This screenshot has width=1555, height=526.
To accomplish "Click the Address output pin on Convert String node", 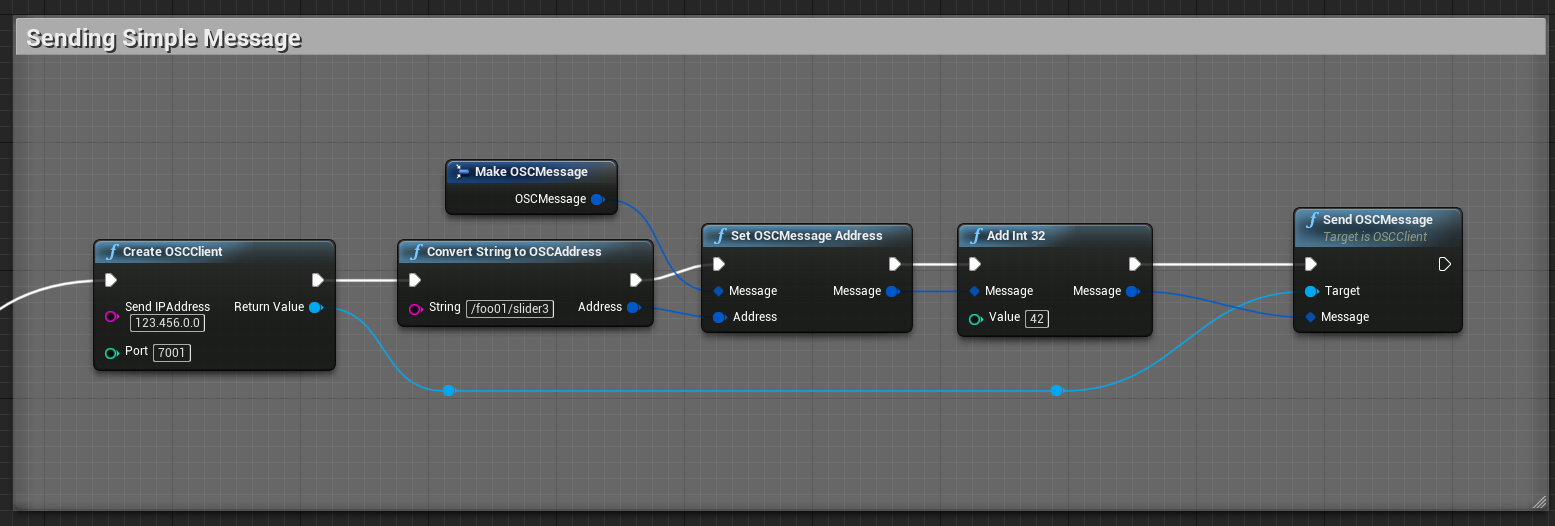I will 634,307.
